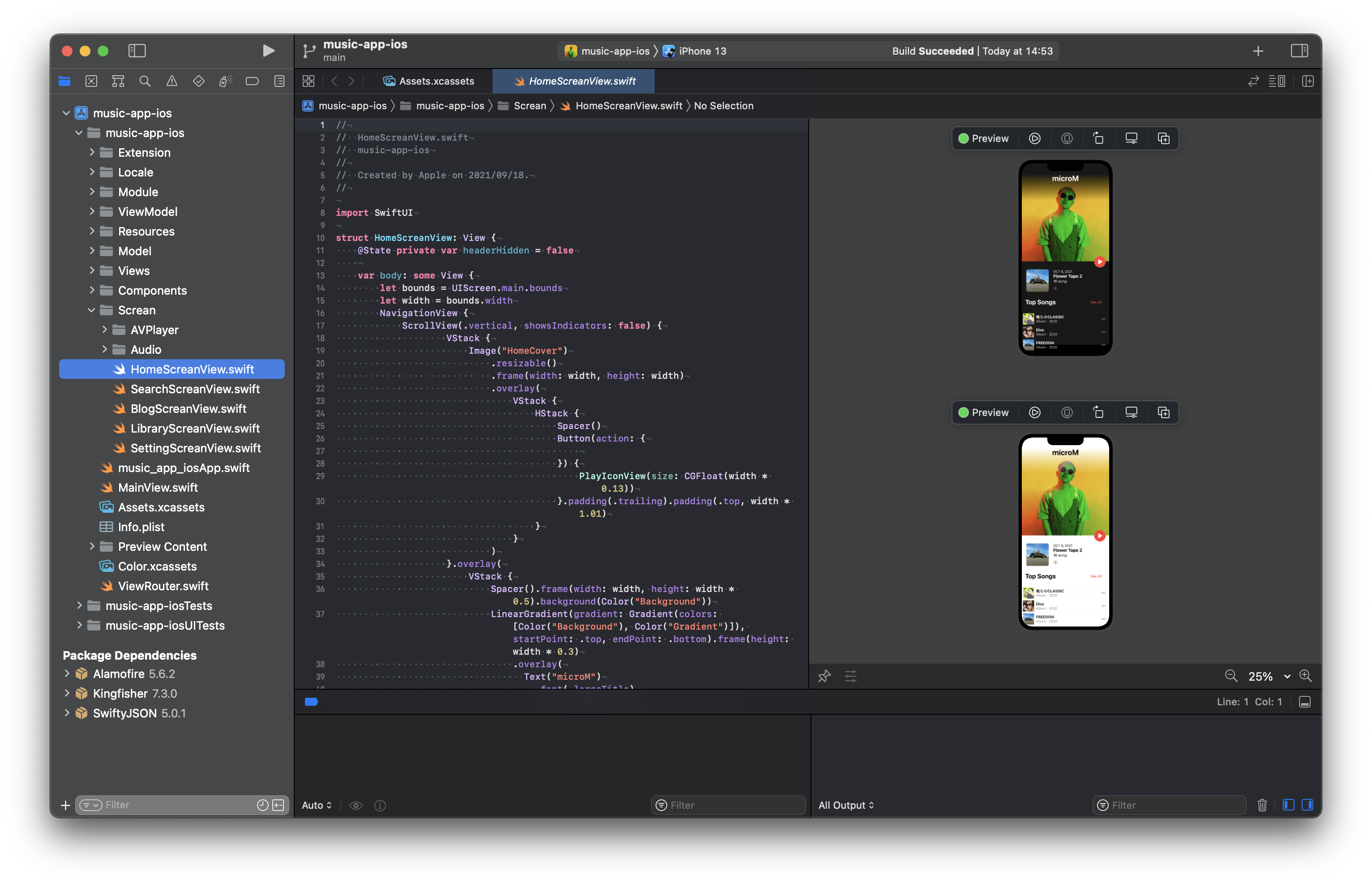Switch to the Assets.xcassets tab

click(x=429, y=81)
